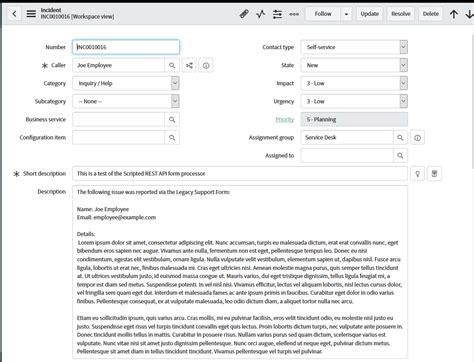Viewport: 474px width, 362px height.
Task: Focus the Number field INC0010016
Action: coord(126,47)
